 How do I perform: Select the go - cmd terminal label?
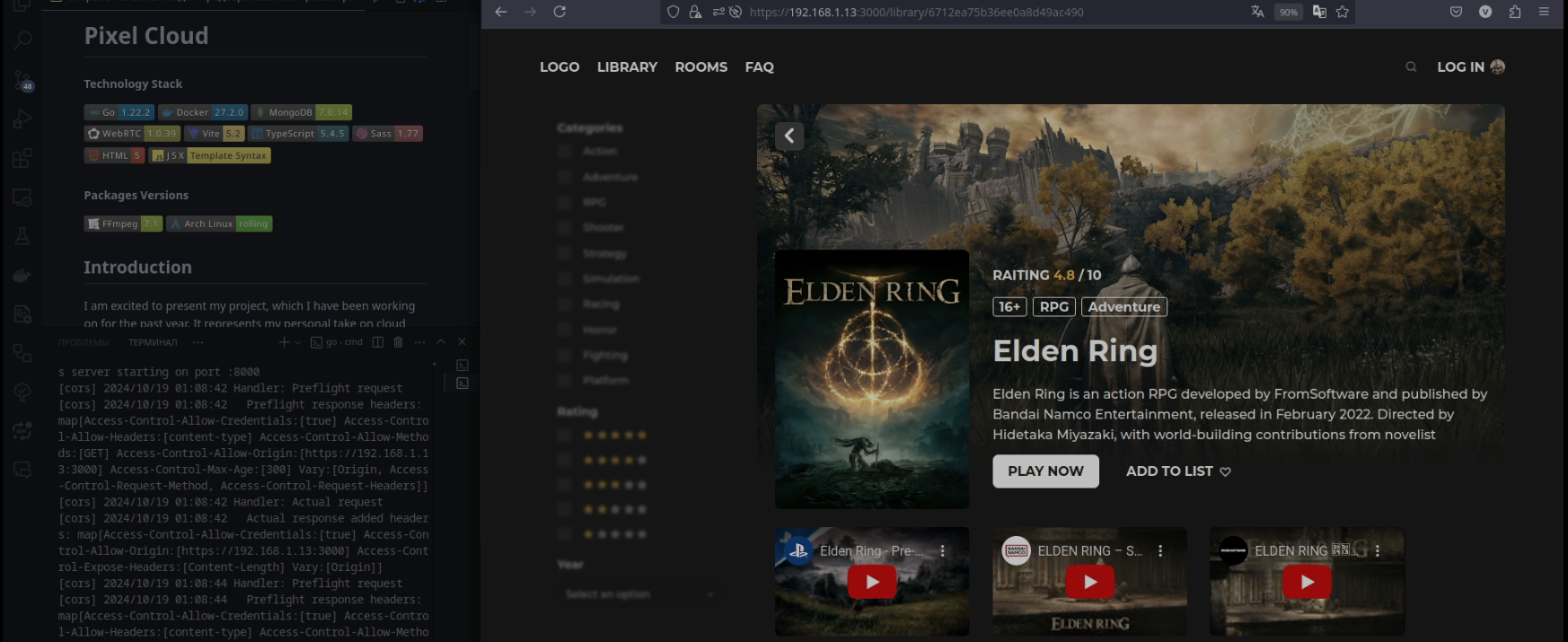pyautogui.click(x=337, y=342)
